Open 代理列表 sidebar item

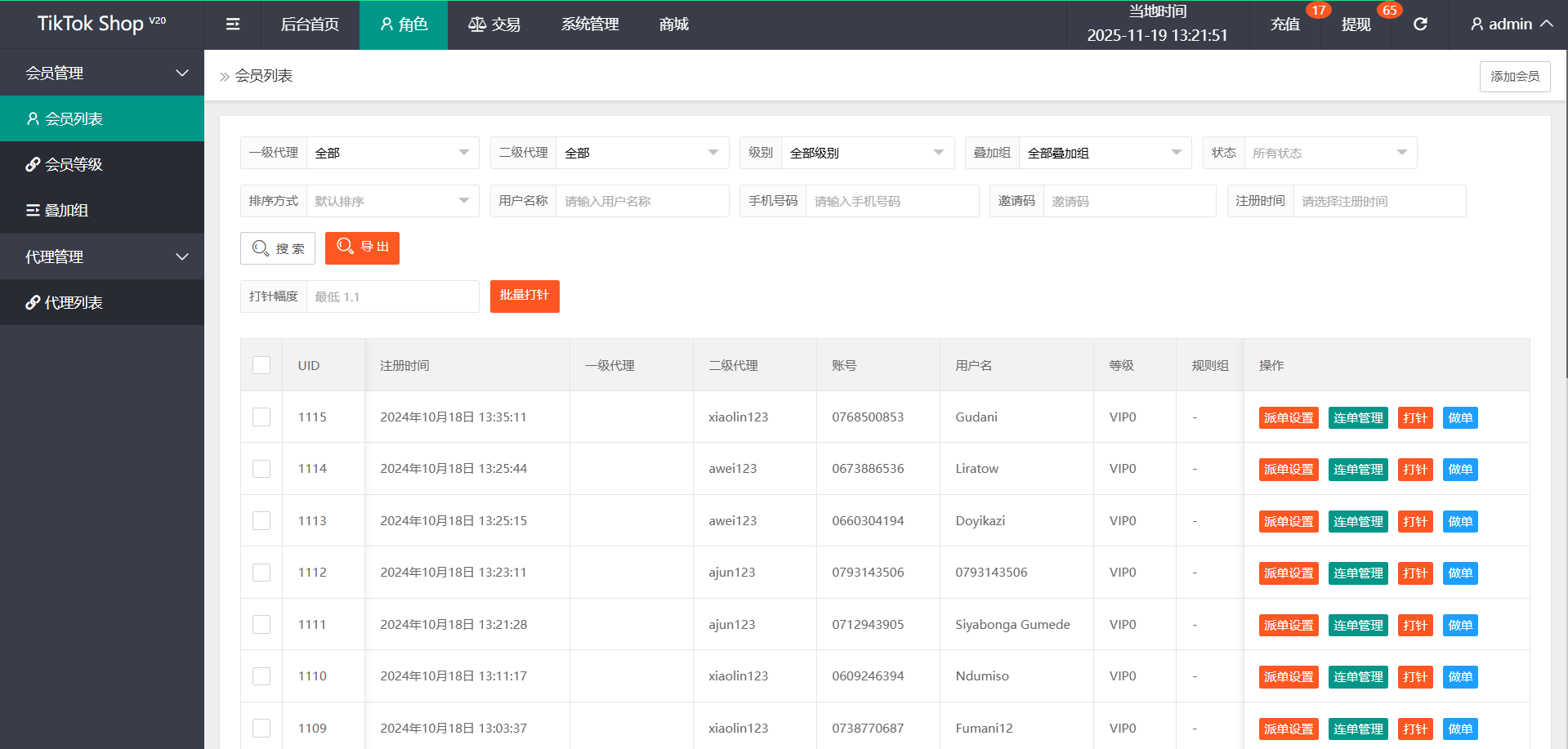point(102,302)
